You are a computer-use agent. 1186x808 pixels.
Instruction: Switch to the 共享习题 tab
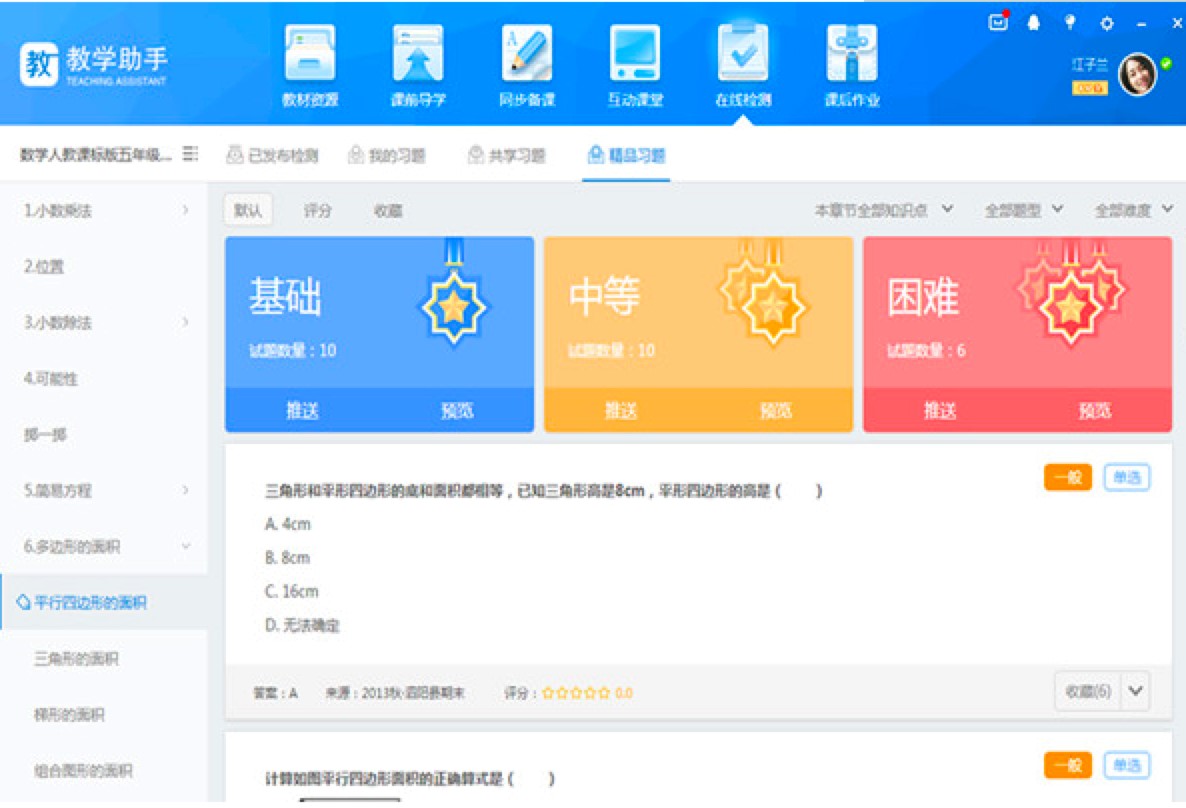tap(508, 155)
